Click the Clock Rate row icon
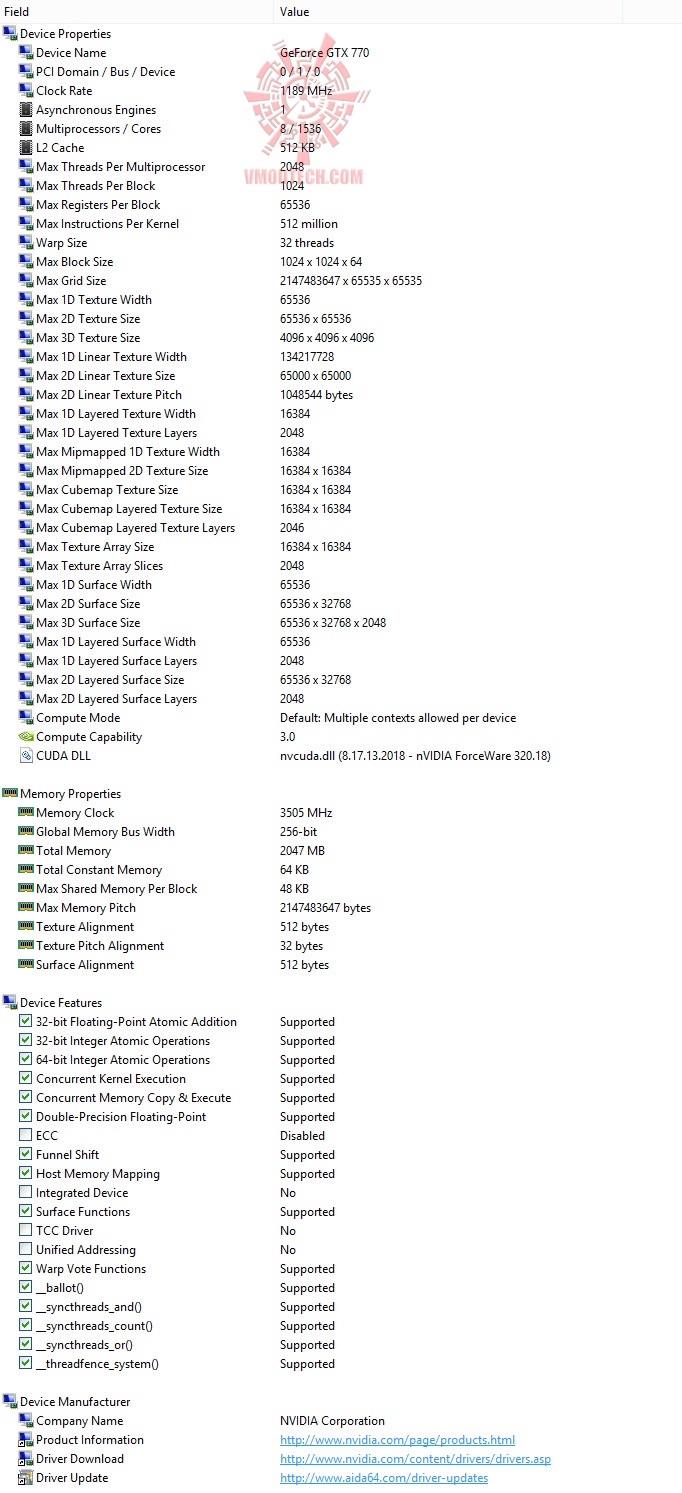Viewport: 682px width, 1493px height. (26, 91)
